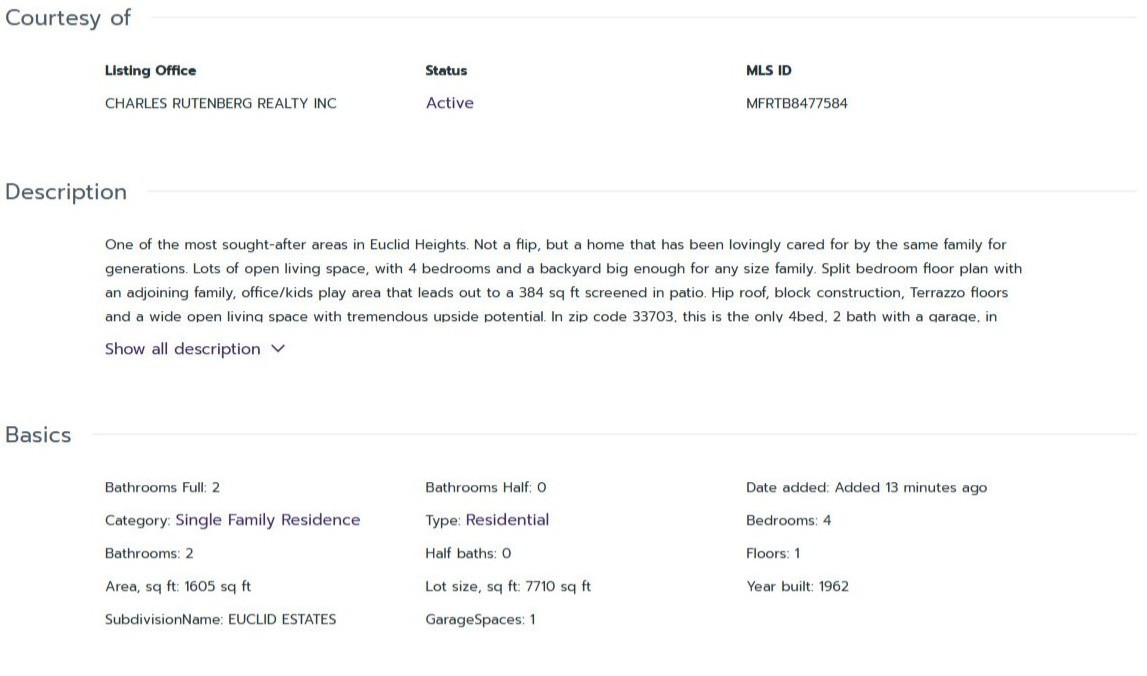Open the Active status link
This screenshot has height=676, width=1147.
click(x=449, y=103)
